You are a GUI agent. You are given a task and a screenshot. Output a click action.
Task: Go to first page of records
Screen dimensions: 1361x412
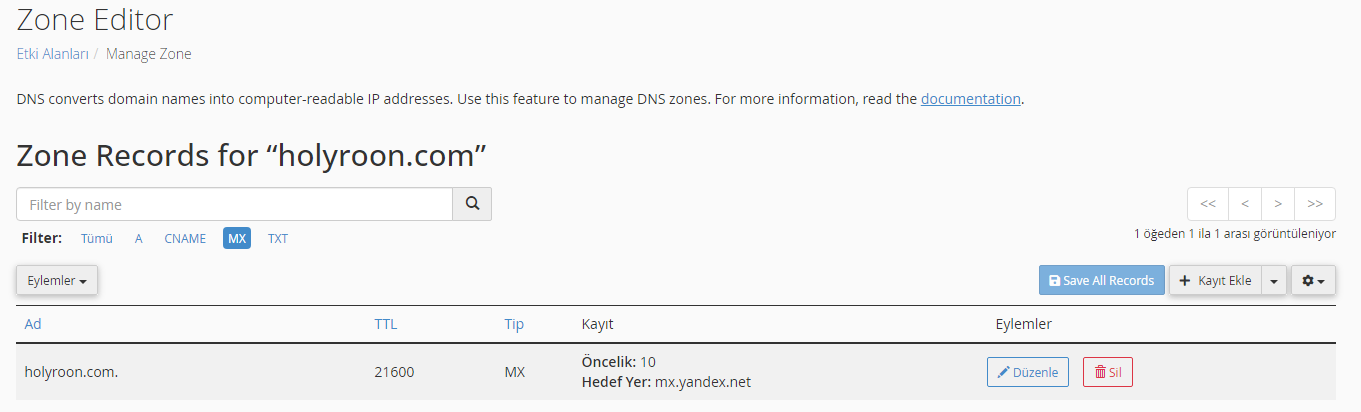click(1208, 204)
